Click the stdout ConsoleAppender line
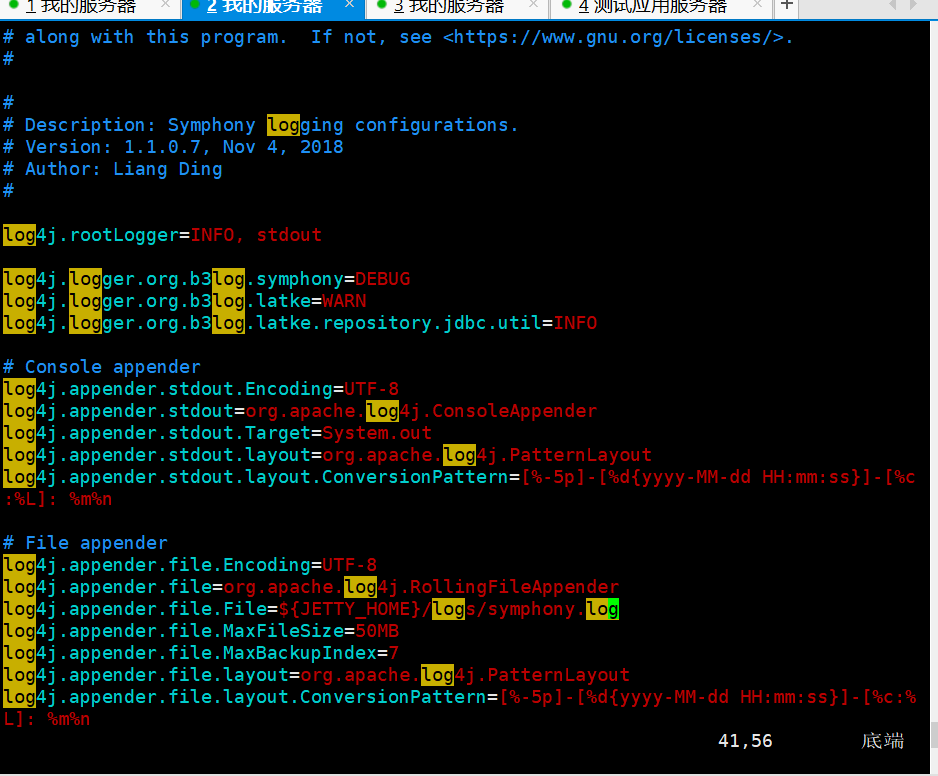 coord(300,411)
